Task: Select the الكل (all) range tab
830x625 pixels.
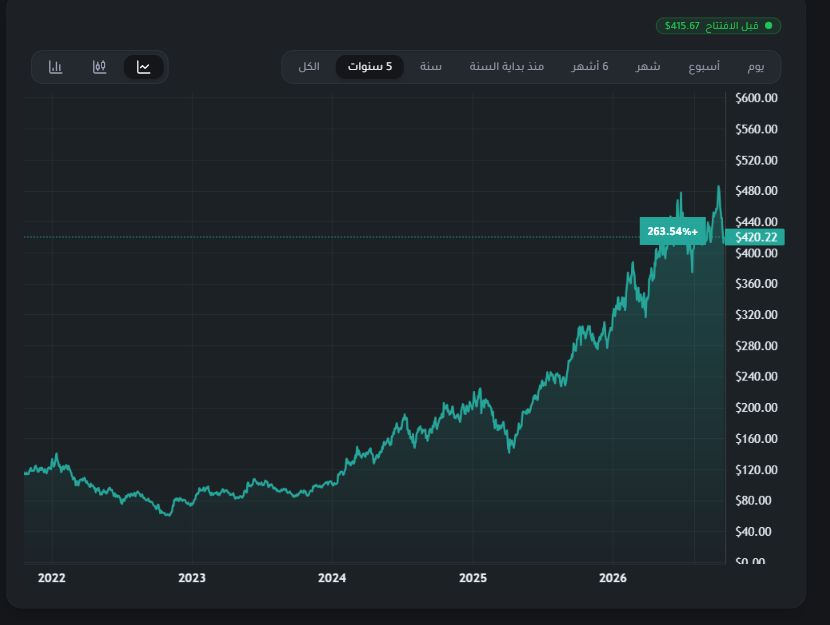Action: pyautogui.click(x=309, y=67)
